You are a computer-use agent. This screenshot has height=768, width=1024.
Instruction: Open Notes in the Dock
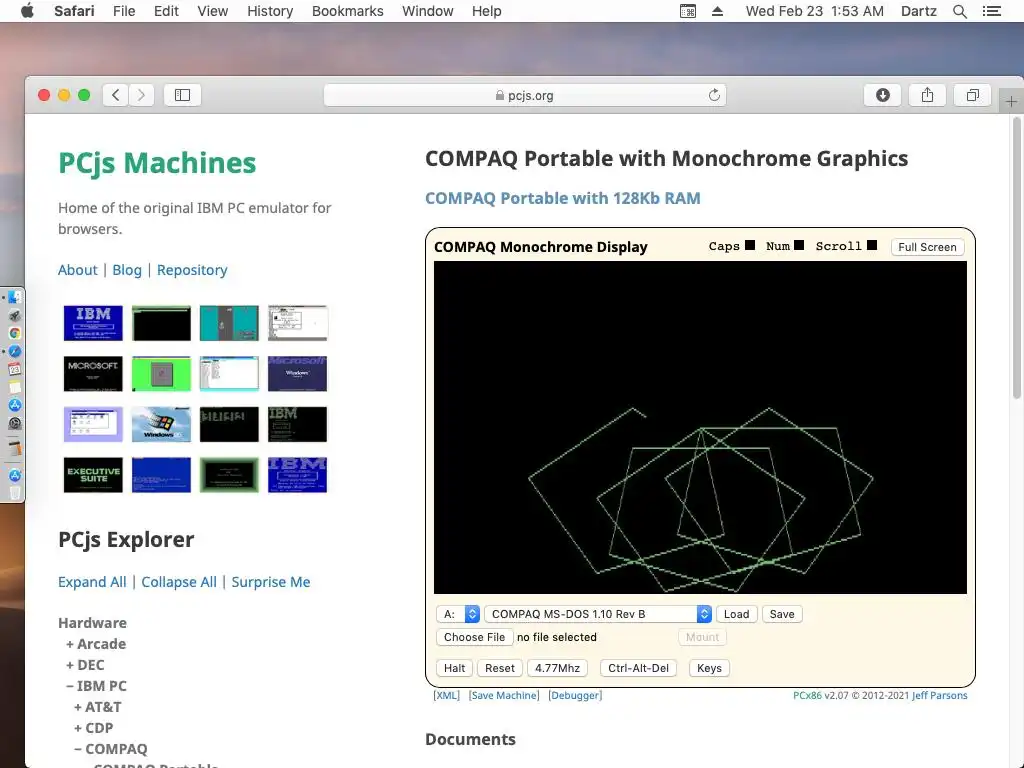14,387
